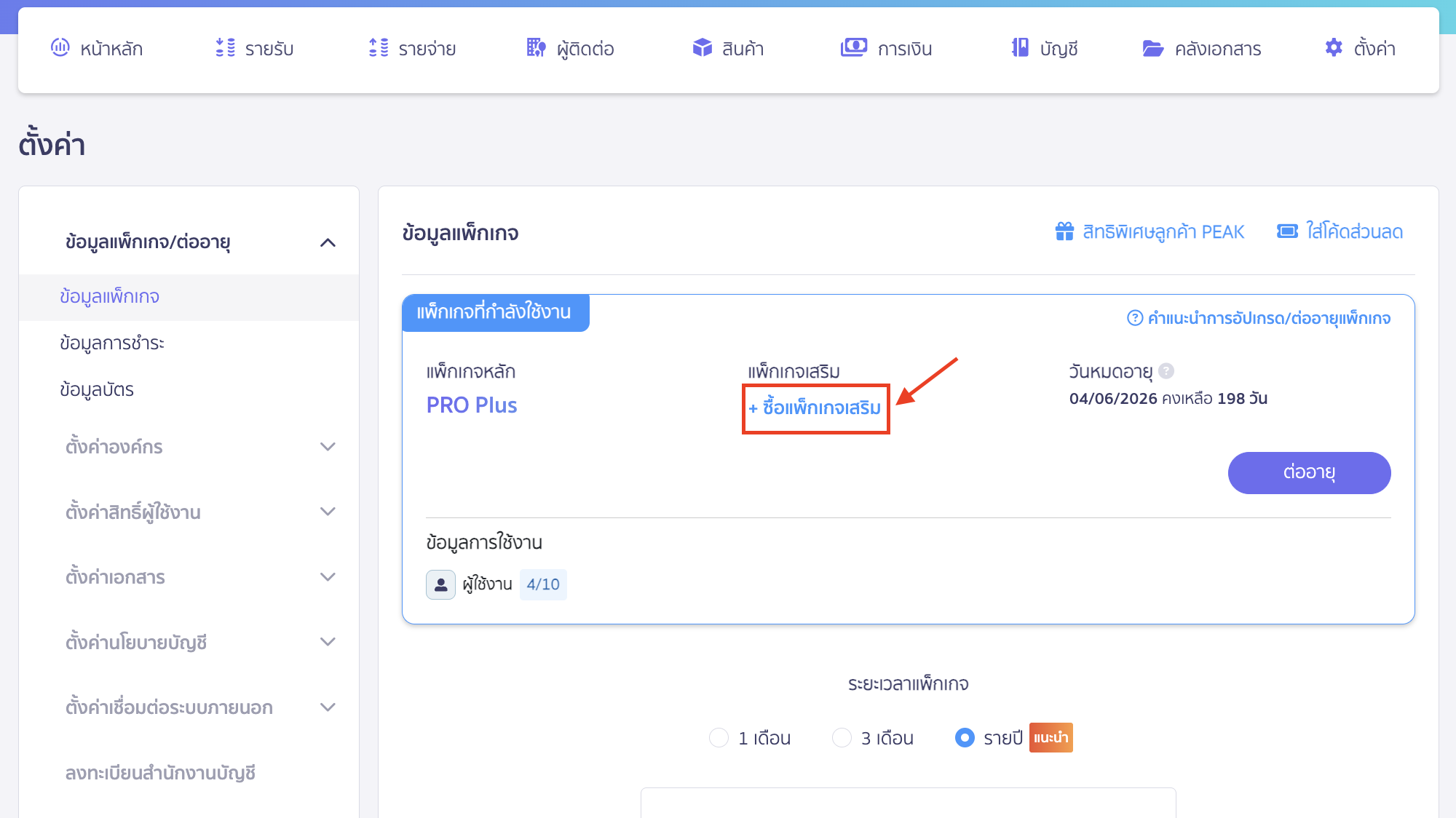
Task: Select the บัญชี accounting icon
Action: 1018,48
